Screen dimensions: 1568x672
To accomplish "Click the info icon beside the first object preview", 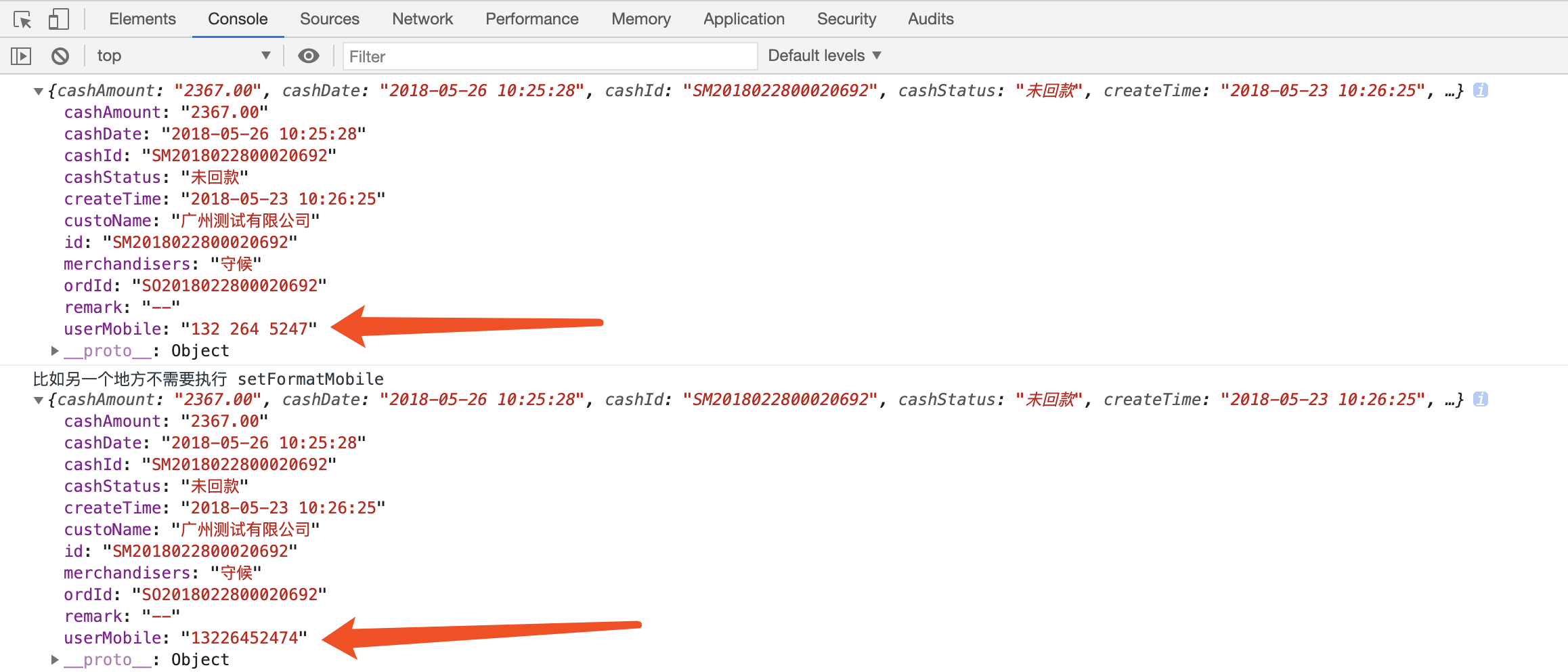I will point(1481,90).
